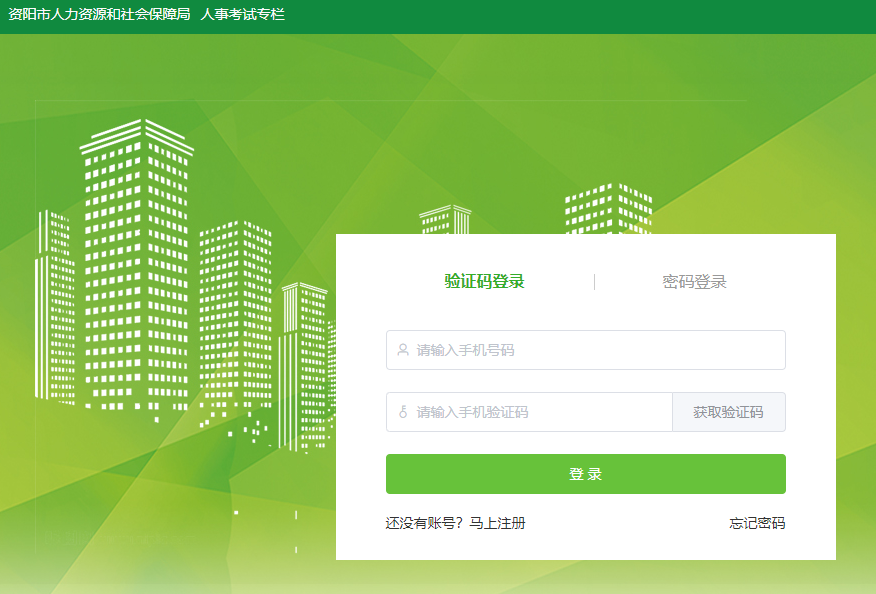Open the 马上注册 registration link
This screenshot has width=876, height=594.
click(497, 523)
